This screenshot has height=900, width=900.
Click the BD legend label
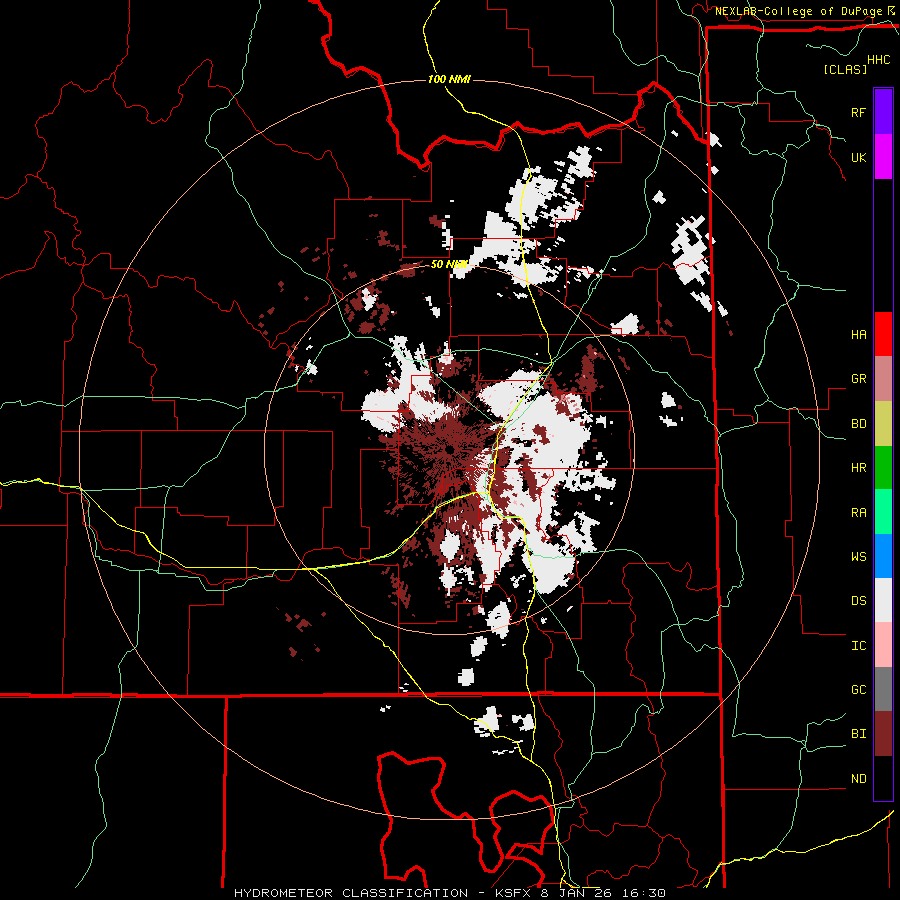point(858,424)
